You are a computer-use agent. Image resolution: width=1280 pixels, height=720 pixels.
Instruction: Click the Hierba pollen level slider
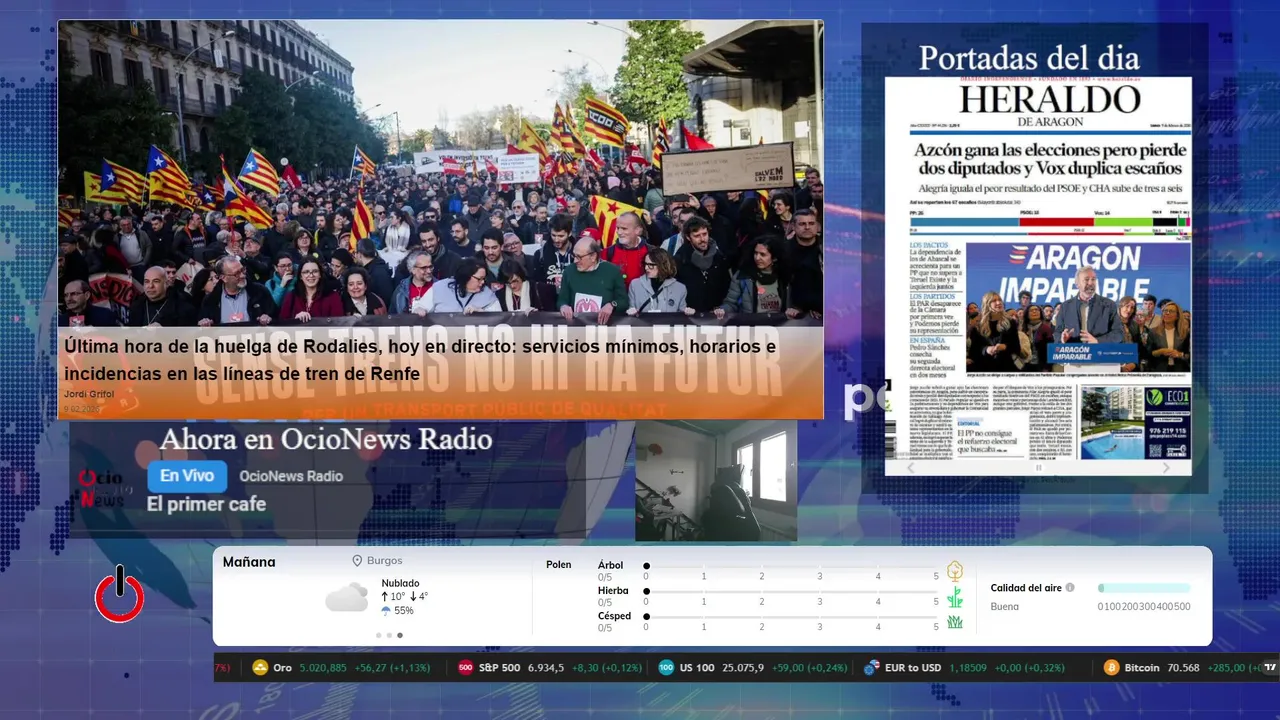coord(791,592)
